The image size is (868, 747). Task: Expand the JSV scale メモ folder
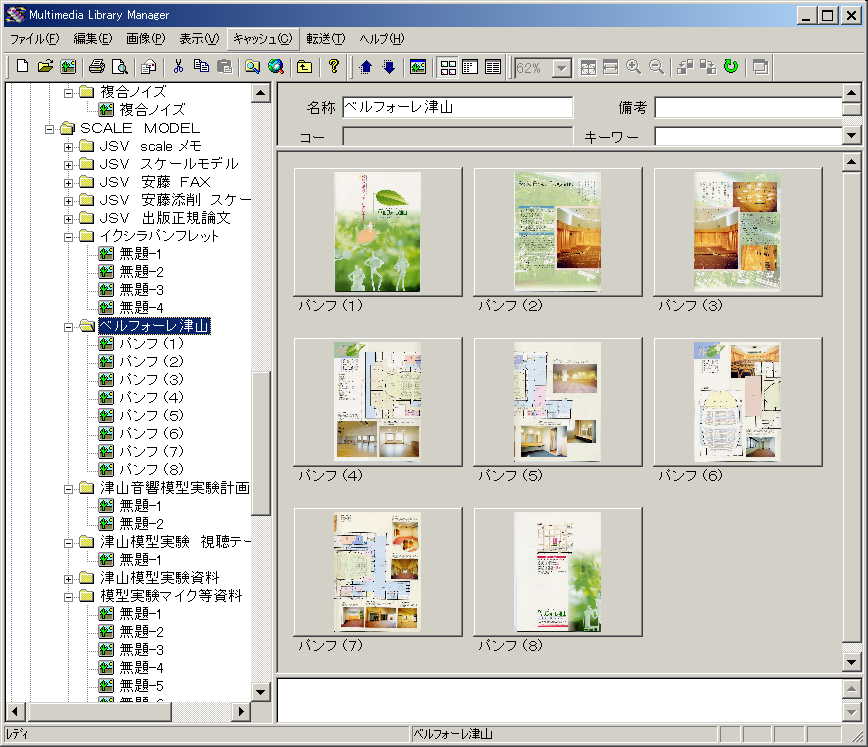tap(68, 147)
